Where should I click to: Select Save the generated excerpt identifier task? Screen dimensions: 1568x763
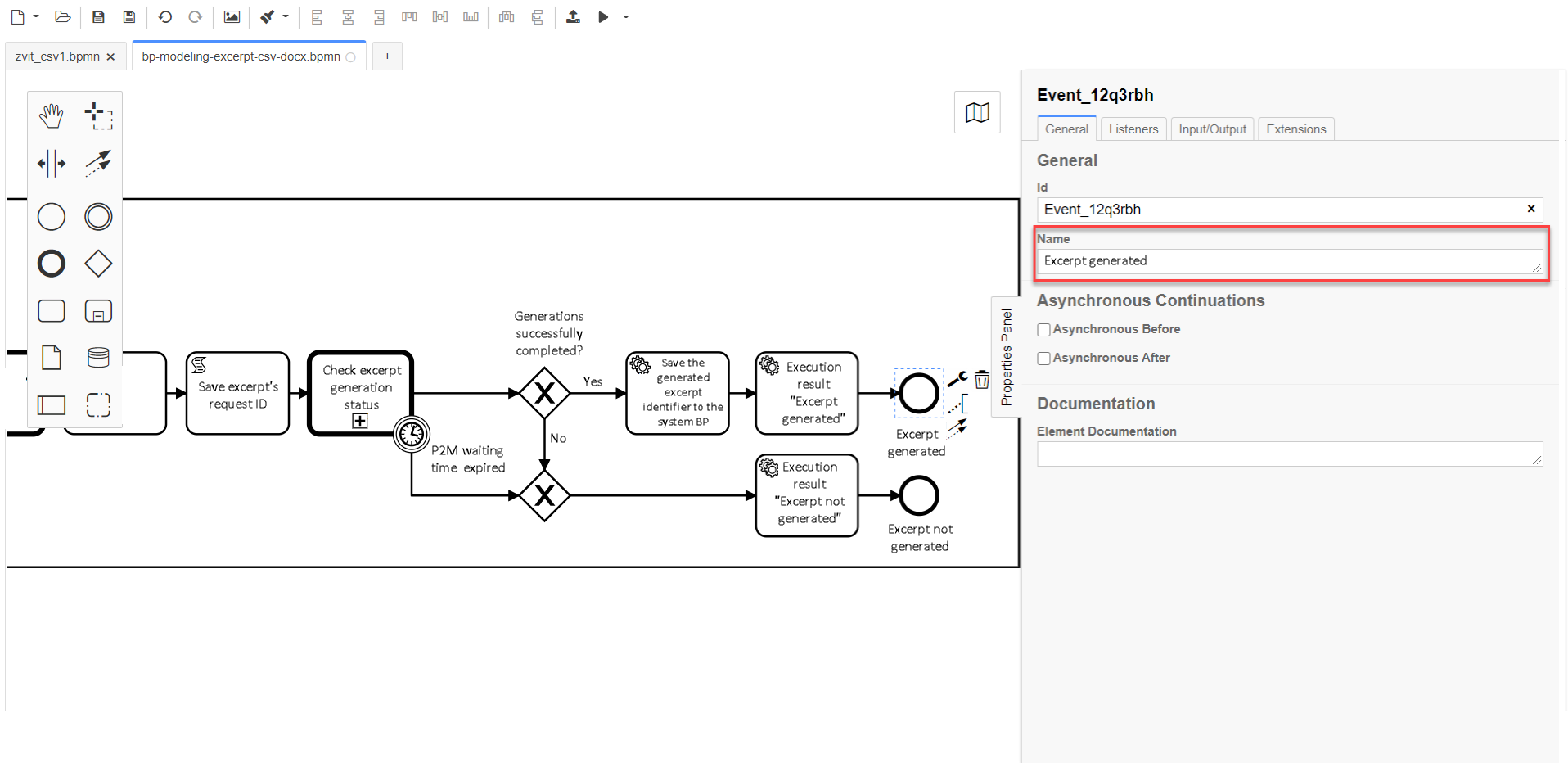pyautogui.click(x=678, y=393)
